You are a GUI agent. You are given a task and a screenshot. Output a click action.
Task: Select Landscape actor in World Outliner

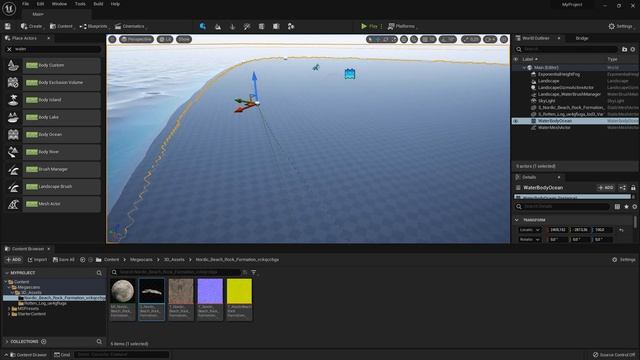[548, 81]
